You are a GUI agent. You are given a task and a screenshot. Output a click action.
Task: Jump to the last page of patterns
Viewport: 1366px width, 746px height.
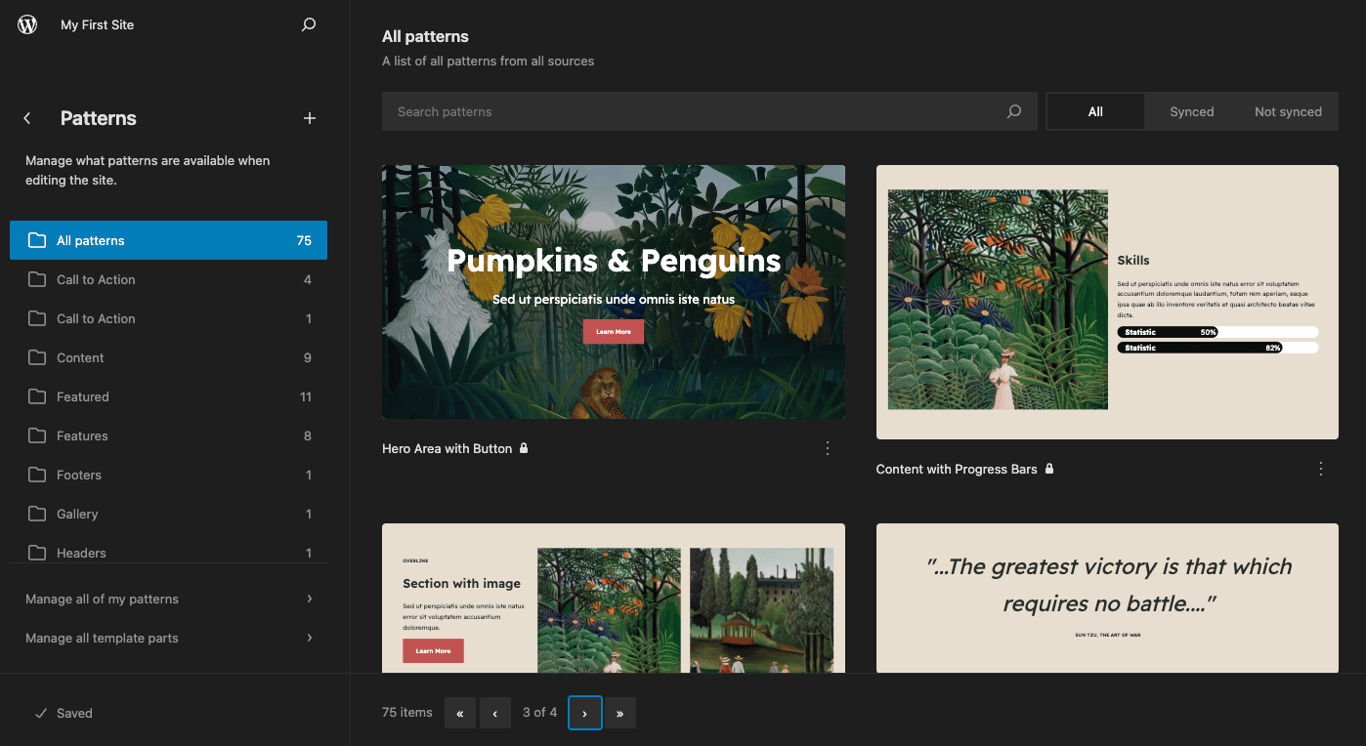coord(620,713)
